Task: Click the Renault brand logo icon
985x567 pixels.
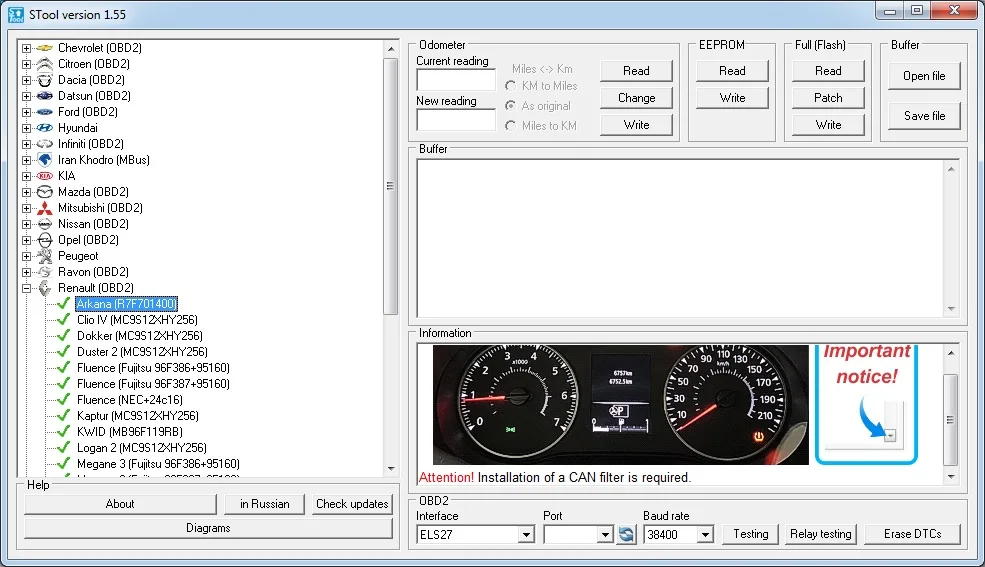Action: click(x=44, y=288)
